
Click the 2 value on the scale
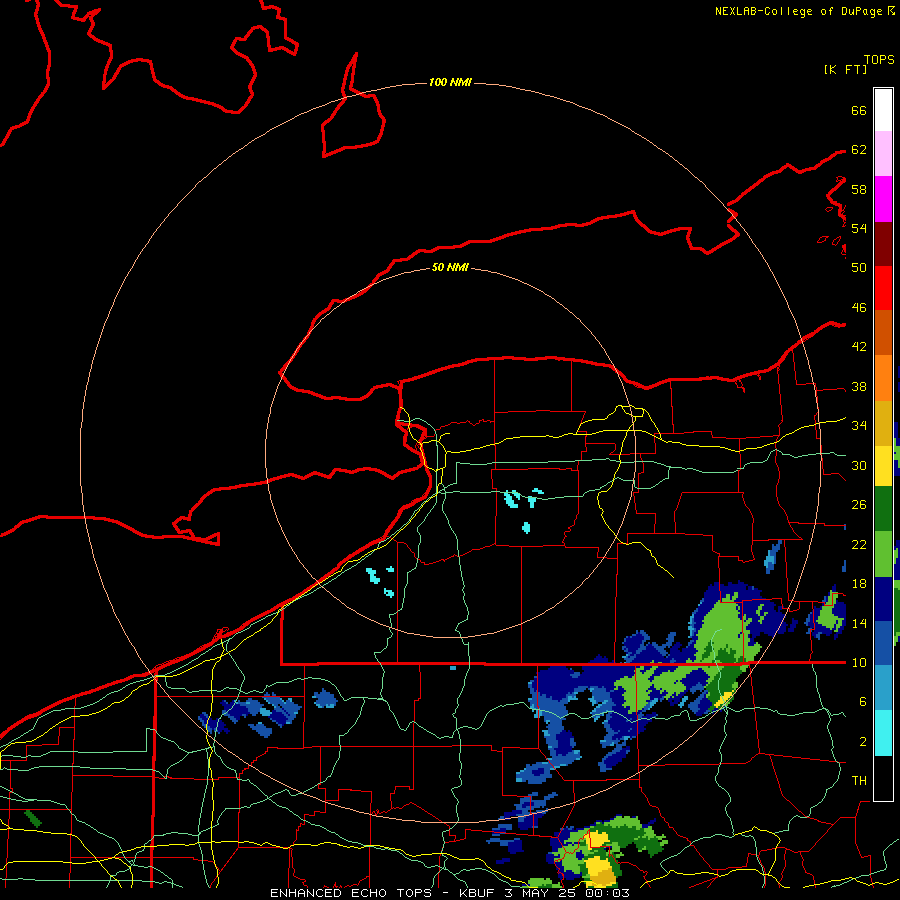(x=863, y=741)
